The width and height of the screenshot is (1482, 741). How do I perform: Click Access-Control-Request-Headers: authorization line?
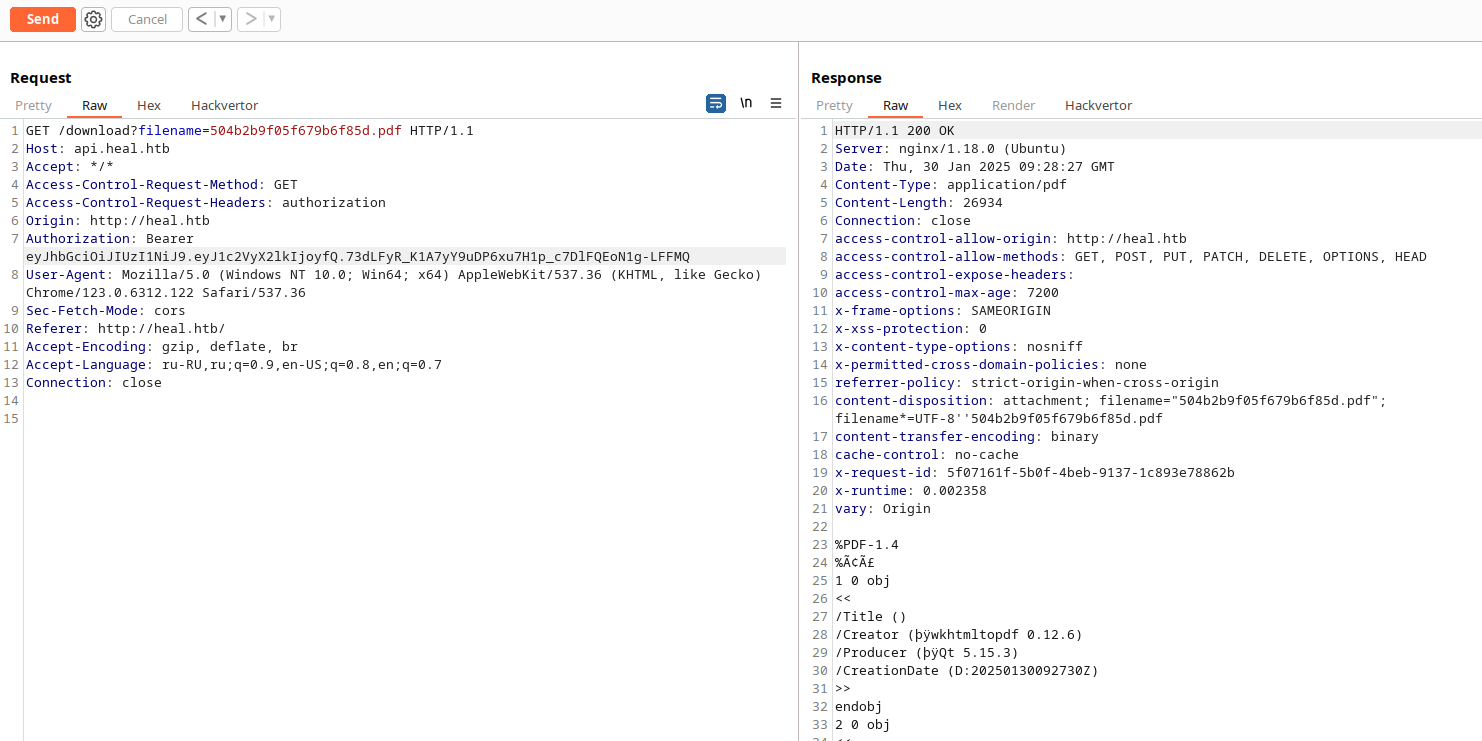[x=206, y=202]
